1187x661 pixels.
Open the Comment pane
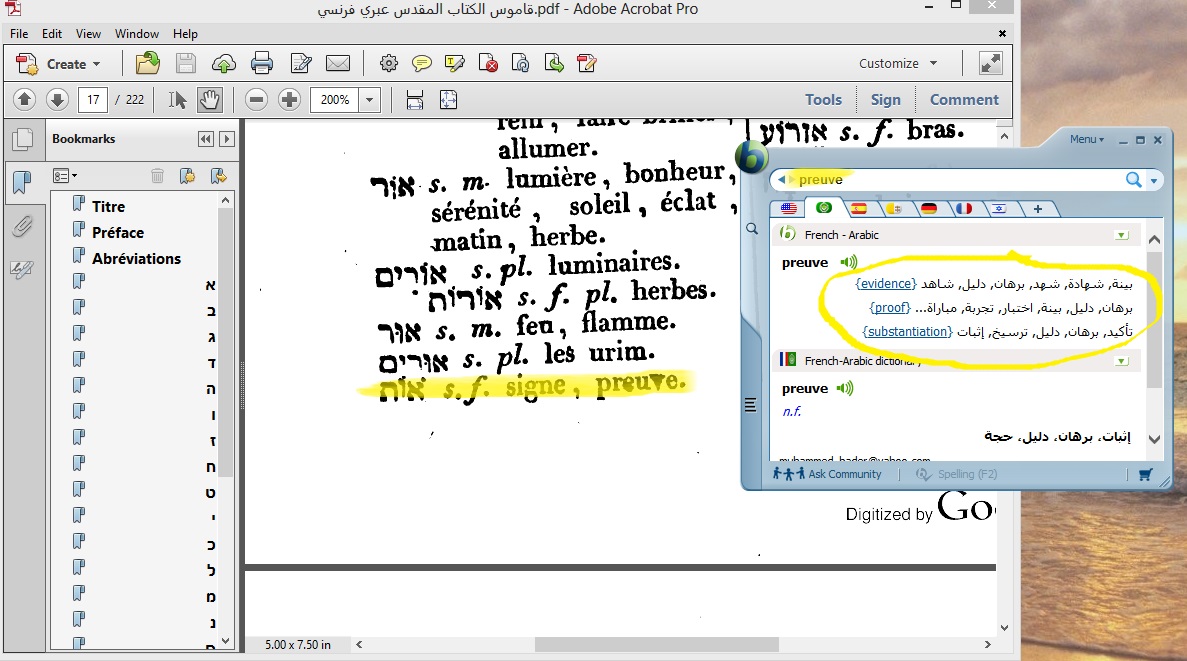point(963,99)
